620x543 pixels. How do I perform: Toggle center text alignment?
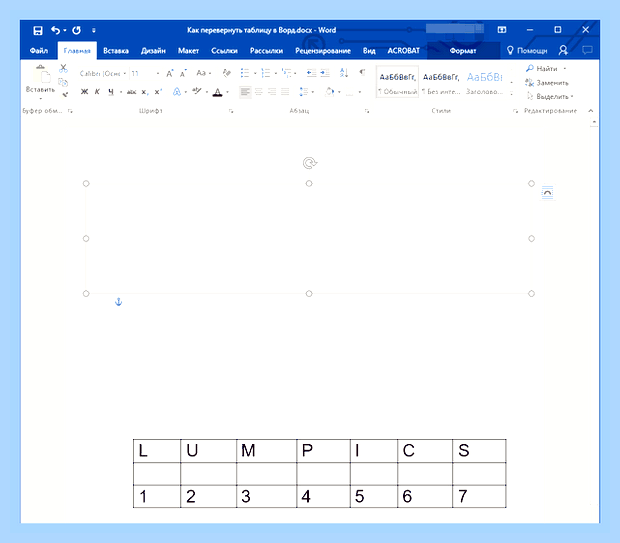click(x=259, y=92)
